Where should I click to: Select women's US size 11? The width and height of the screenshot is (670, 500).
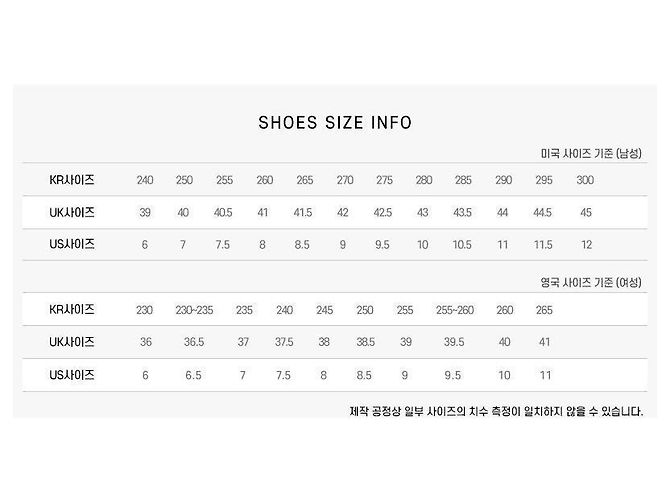point(545,375)
